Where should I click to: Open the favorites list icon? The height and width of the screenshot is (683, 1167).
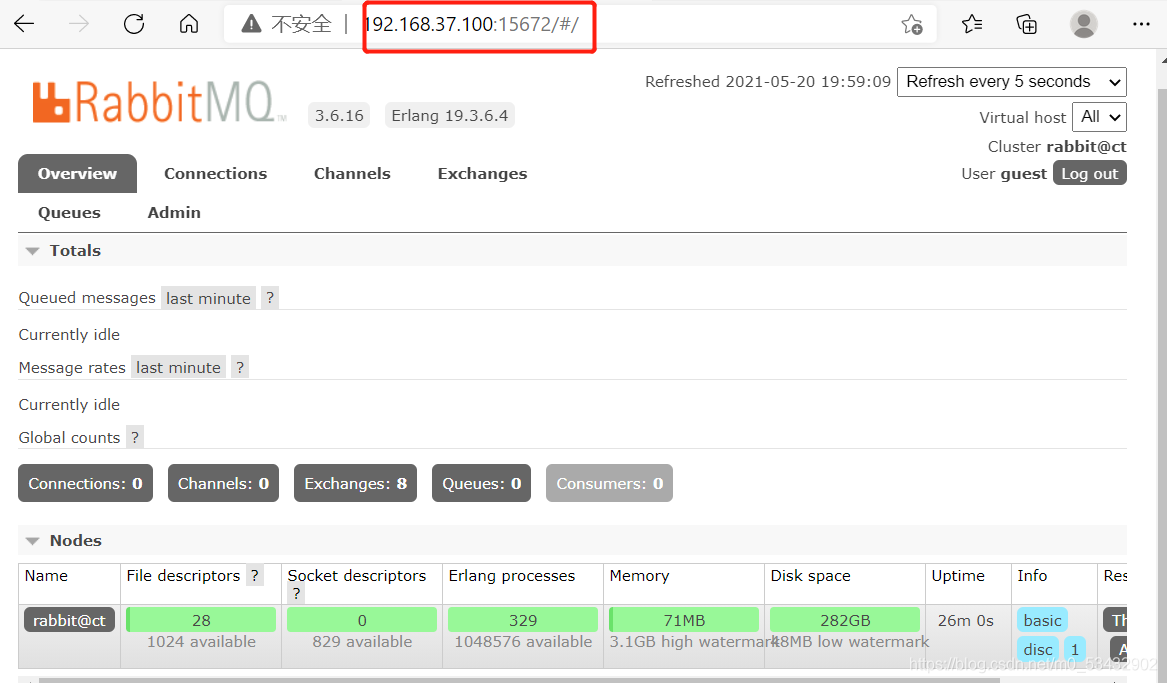click(972, 25)
